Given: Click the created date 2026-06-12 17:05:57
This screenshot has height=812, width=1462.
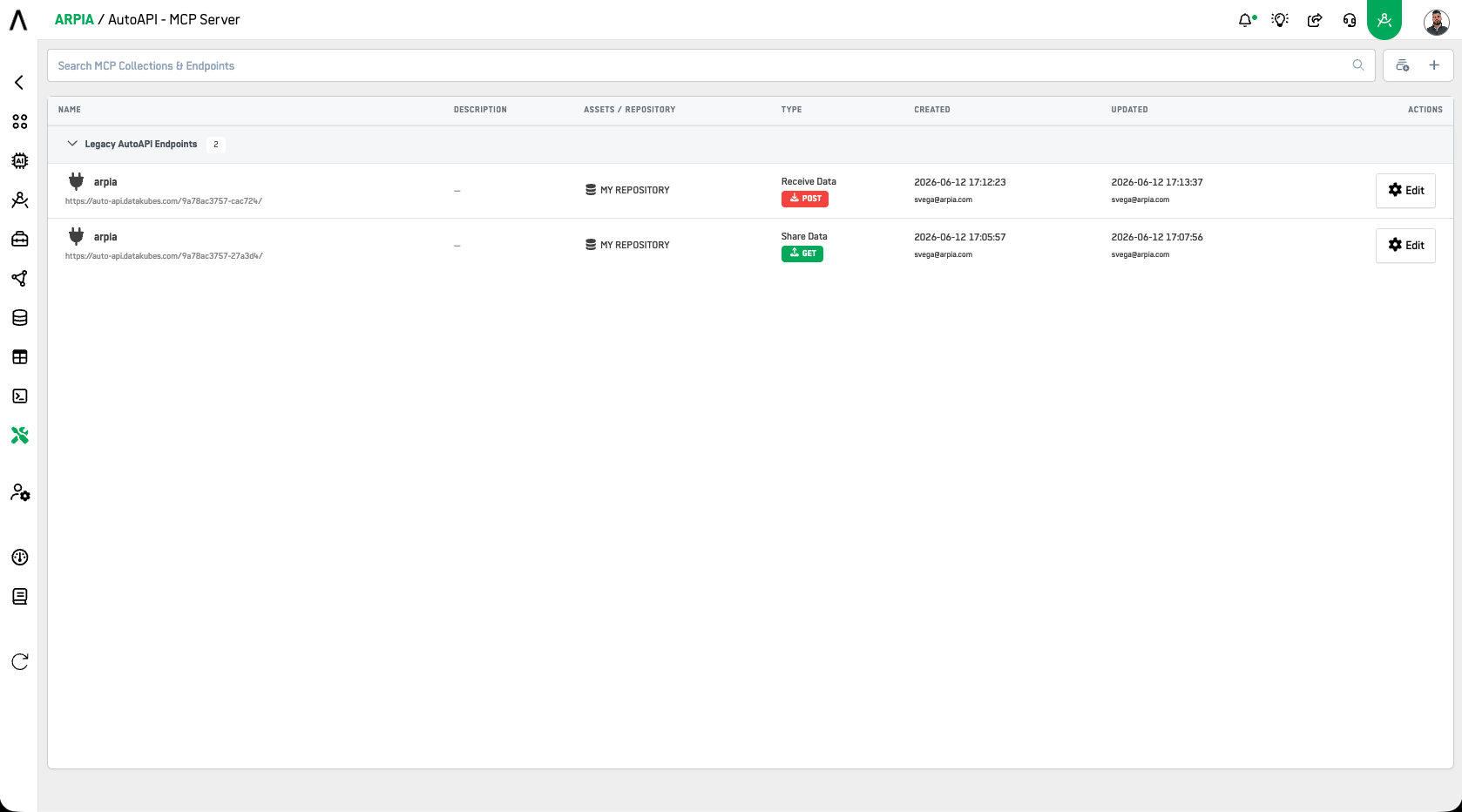Looking at the screenshot, I should [x=960, y=237].
